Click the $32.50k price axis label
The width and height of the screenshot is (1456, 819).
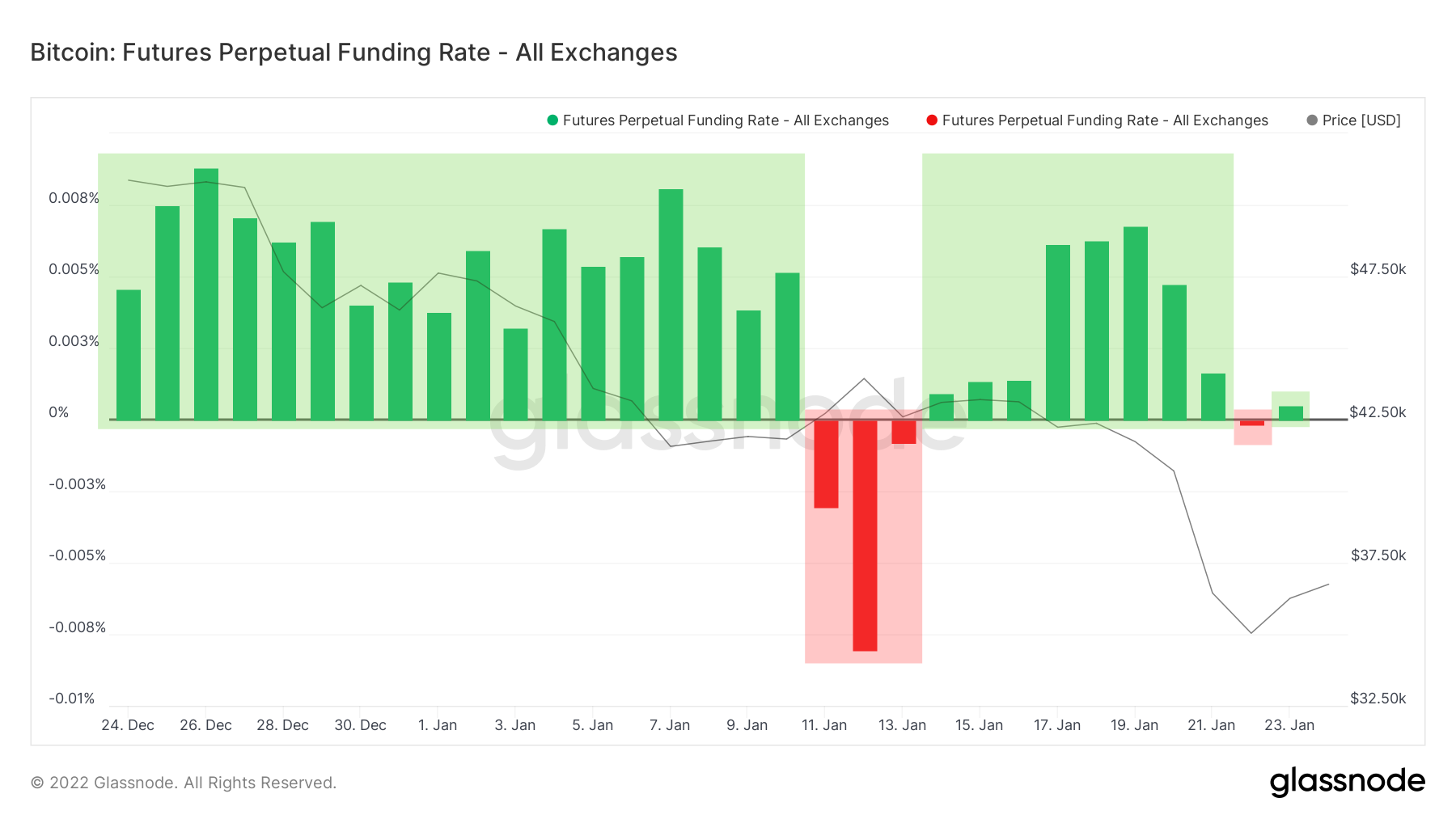1378,699
